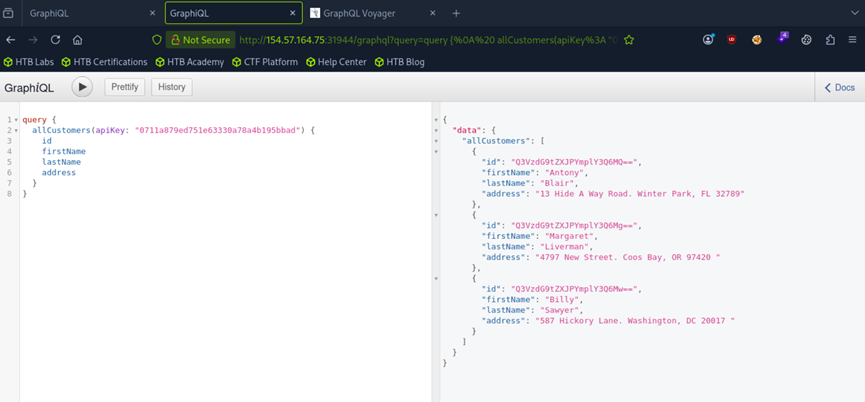Image resolution: width=865 pixels, height=402 pixels.
Task: Open a new browser tab
Action: pyautogui.click(x=456, y=13)
